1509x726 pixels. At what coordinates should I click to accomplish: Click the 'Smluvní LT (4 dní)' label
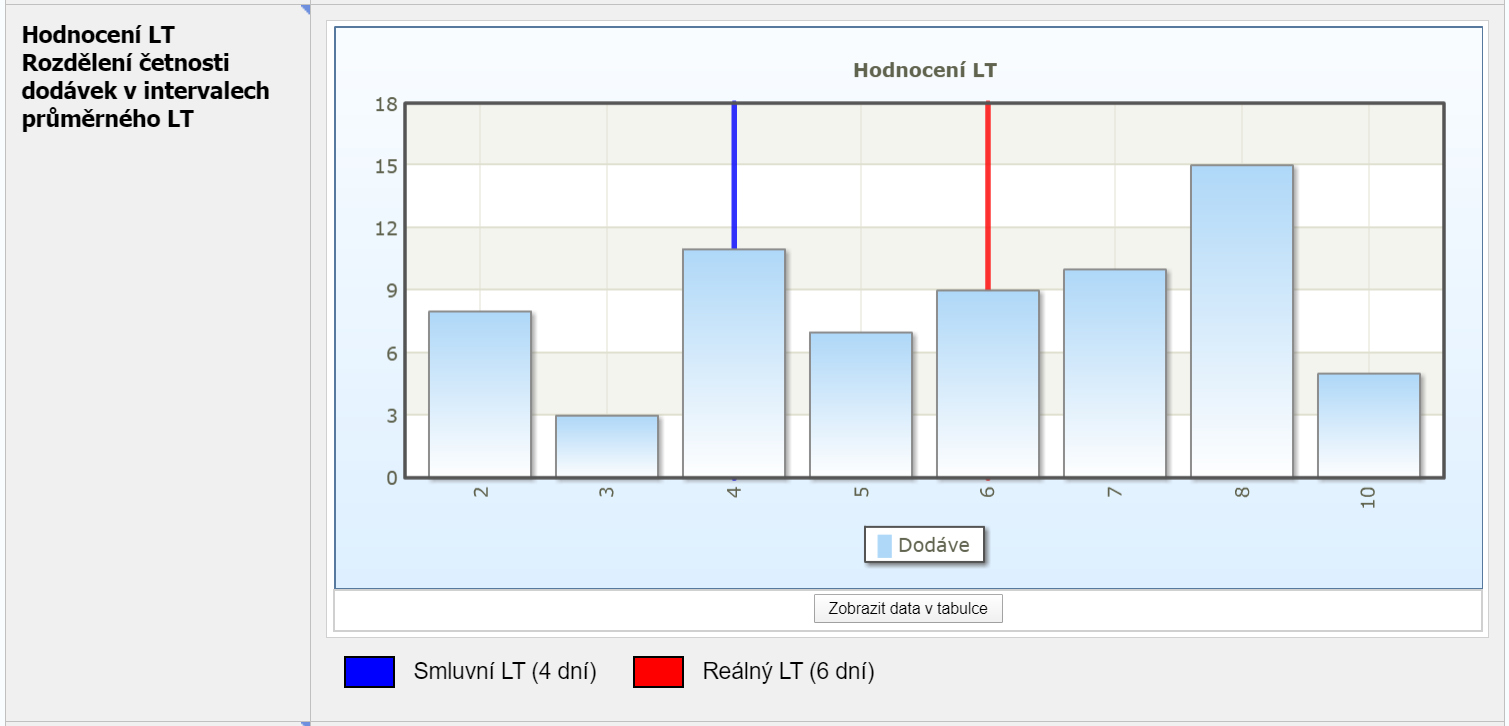[505, 672]
